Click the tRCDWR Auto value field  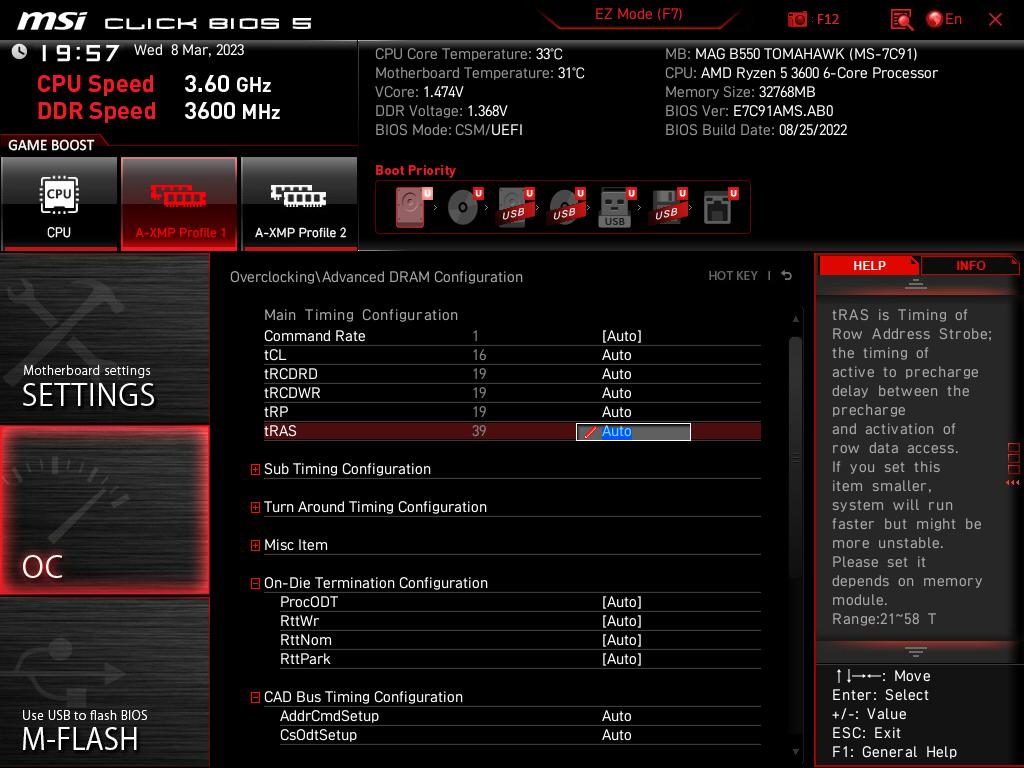[616, 392]
